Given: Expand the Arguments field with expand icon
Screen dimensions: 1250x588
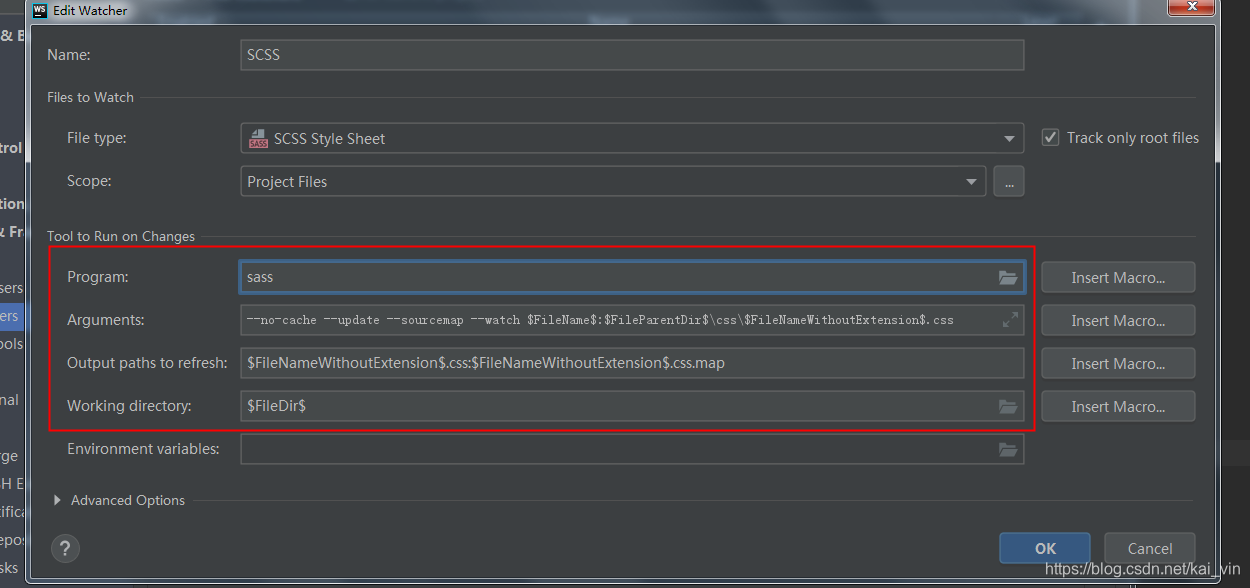Looking at the screenshot, I should pyautogui.click(x=1010, y=320).
